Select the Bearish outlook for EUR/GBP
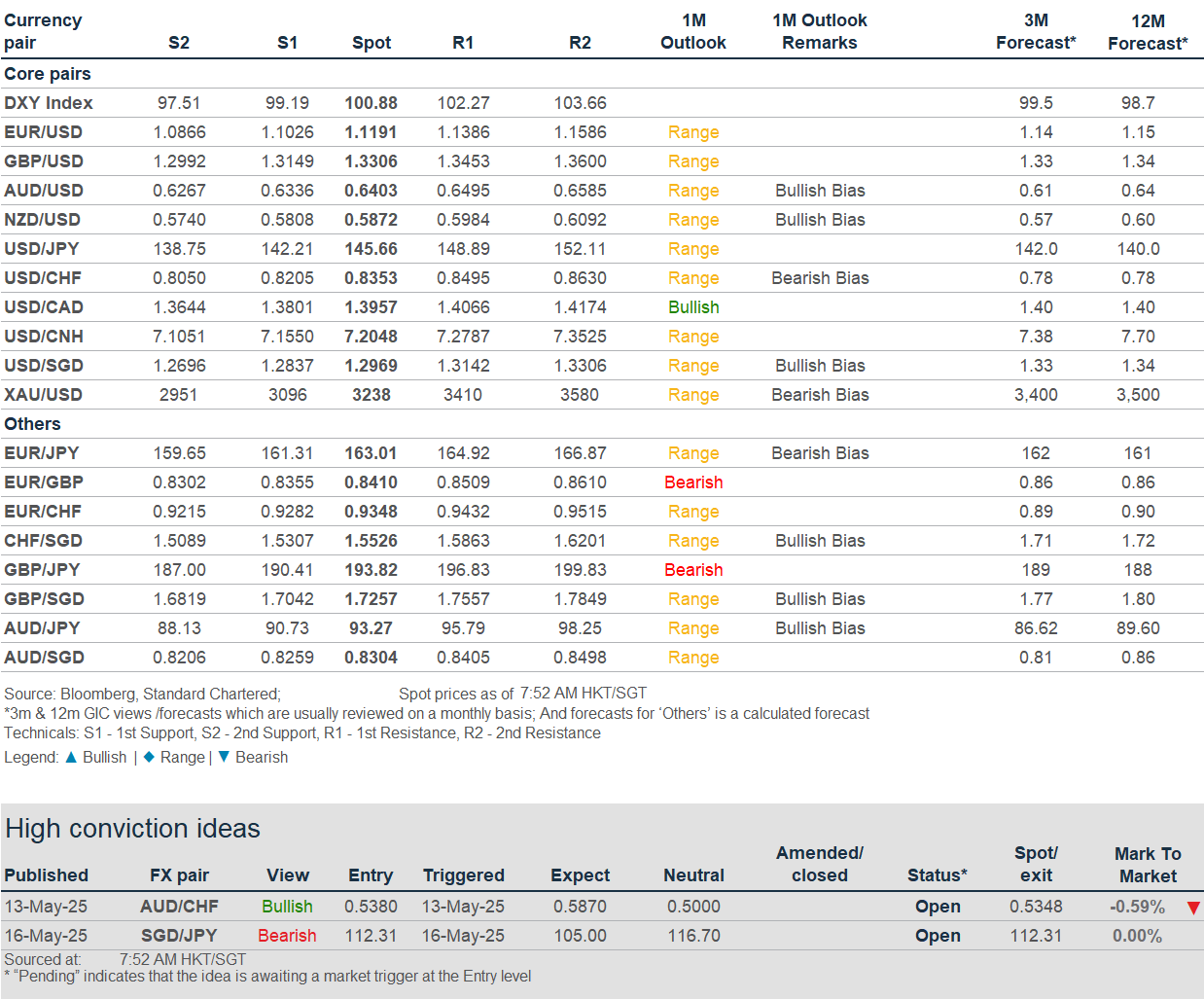The image size is (1204, 999). tap(693, 482)
